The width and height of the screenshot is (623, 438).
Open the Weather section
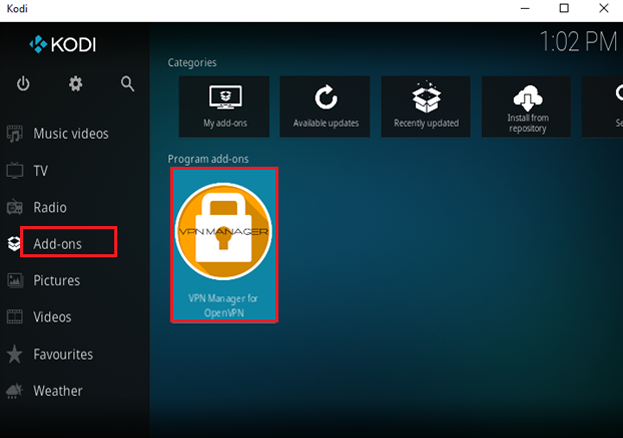click(x=58, y=391)
